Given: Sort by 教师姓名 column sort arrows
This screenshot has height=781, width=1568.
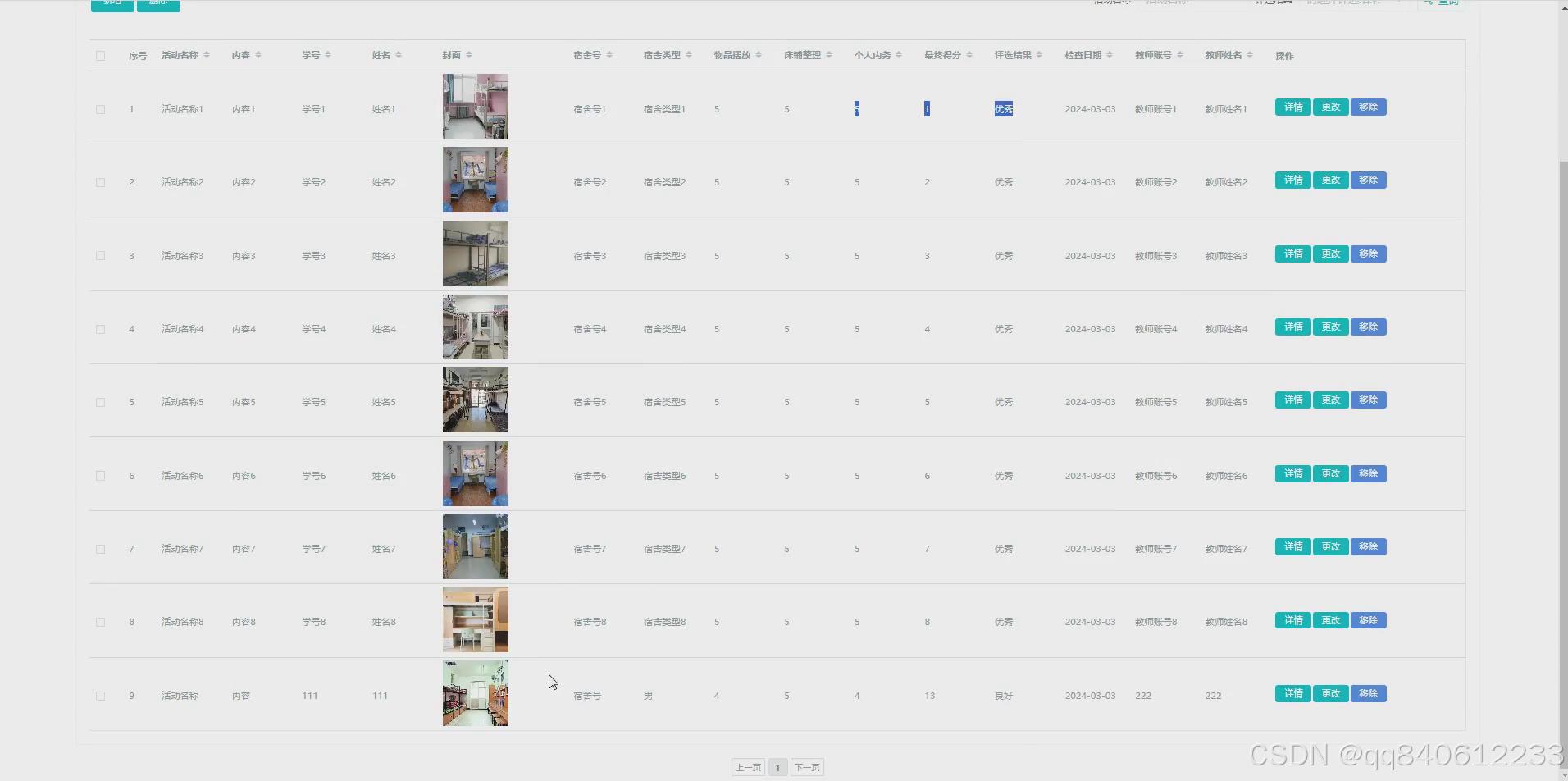Looking at the screenshot, I should click(x=1250, y=55).
